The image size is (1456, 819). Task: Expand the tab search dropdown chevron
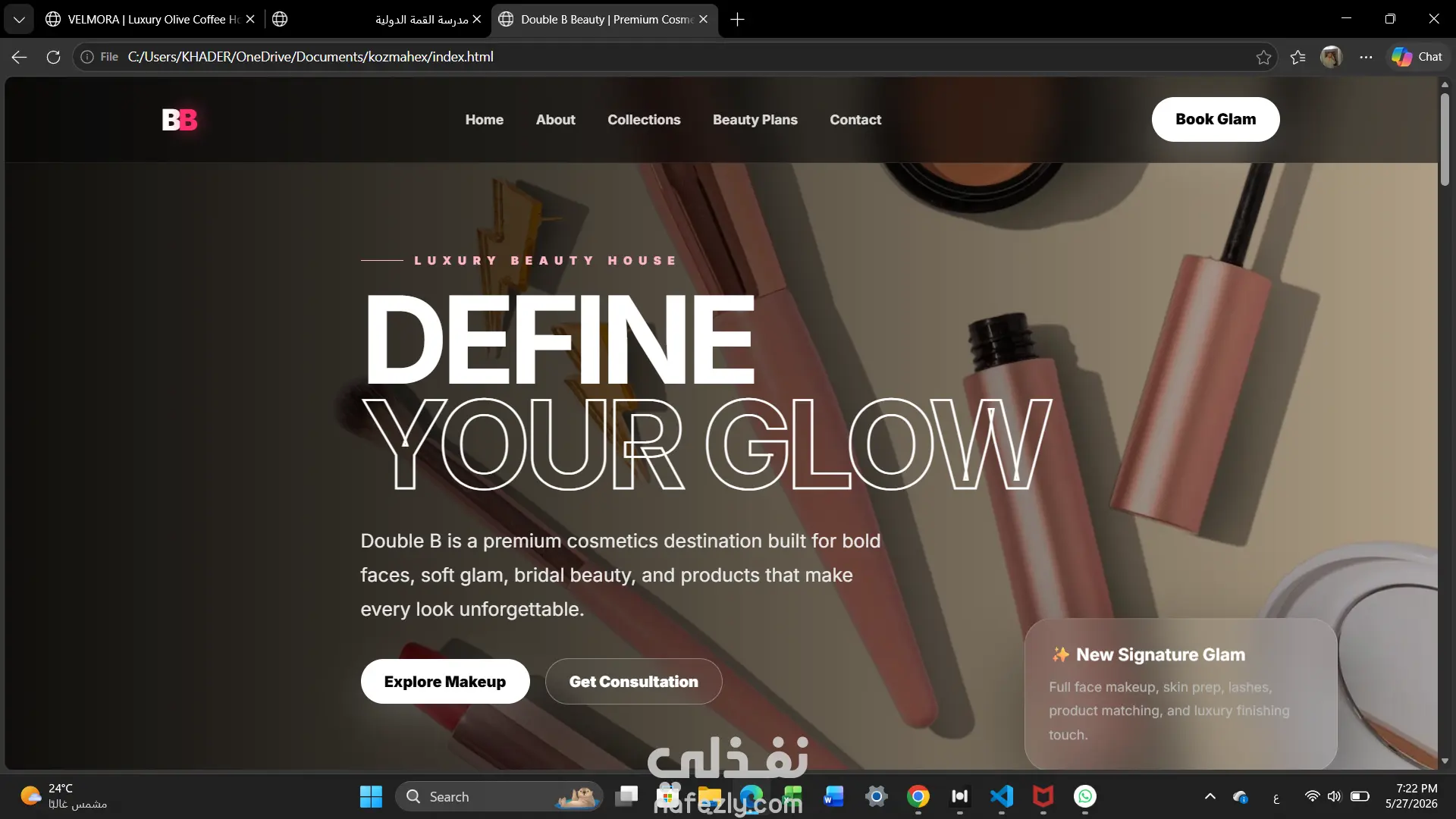[x=19, y=20]
